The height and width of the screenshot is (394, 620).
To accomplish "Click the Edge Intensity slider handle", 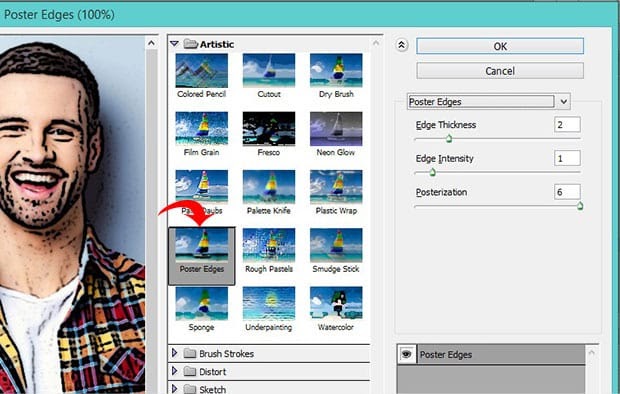I will pos(433,172).
